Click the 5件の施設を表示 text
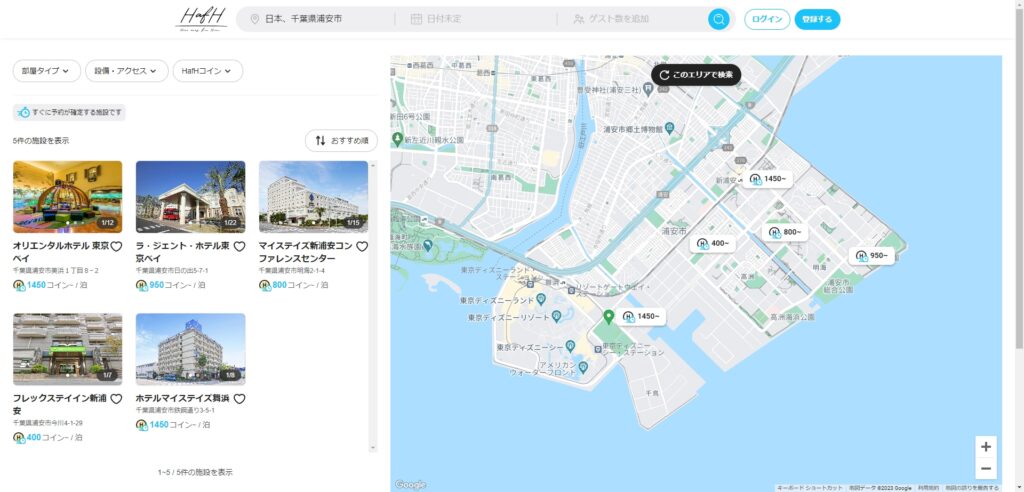This screenshot has height=492, width=1024. 40,140
